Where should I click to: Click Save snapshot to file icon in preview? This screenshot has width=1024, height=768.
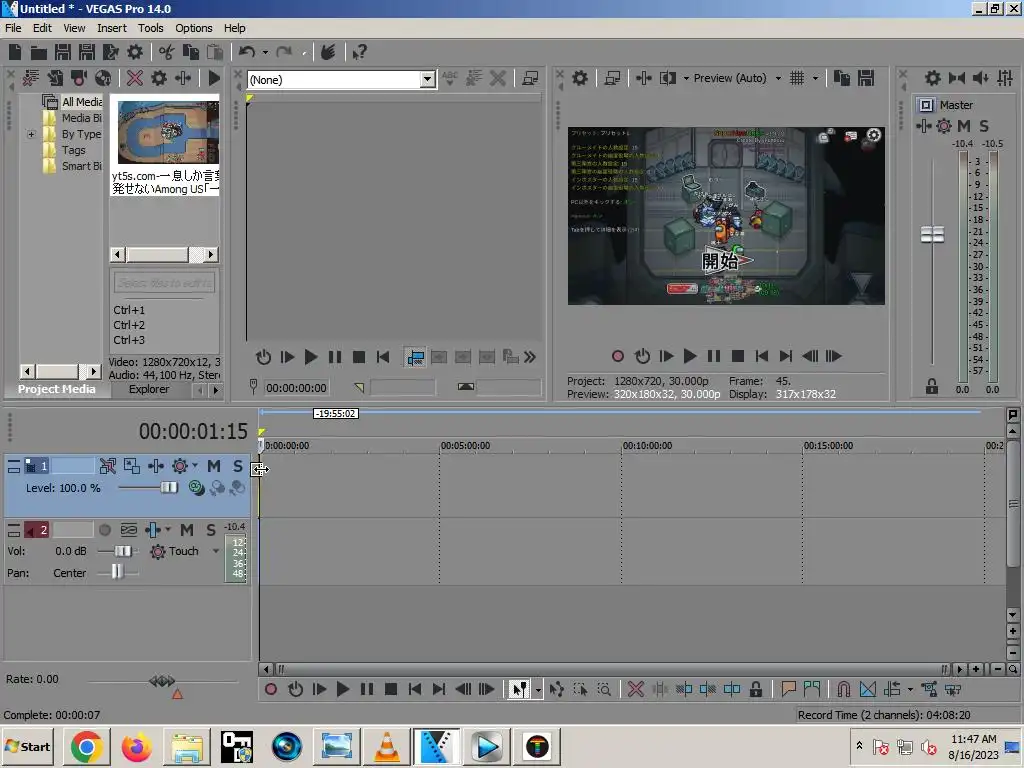point(866,78)
